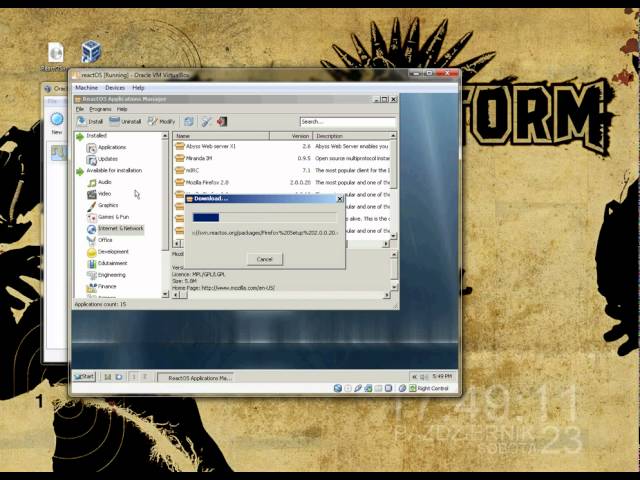
Task: Open the VirtualBox Help menu
Action: click(138, 88)
